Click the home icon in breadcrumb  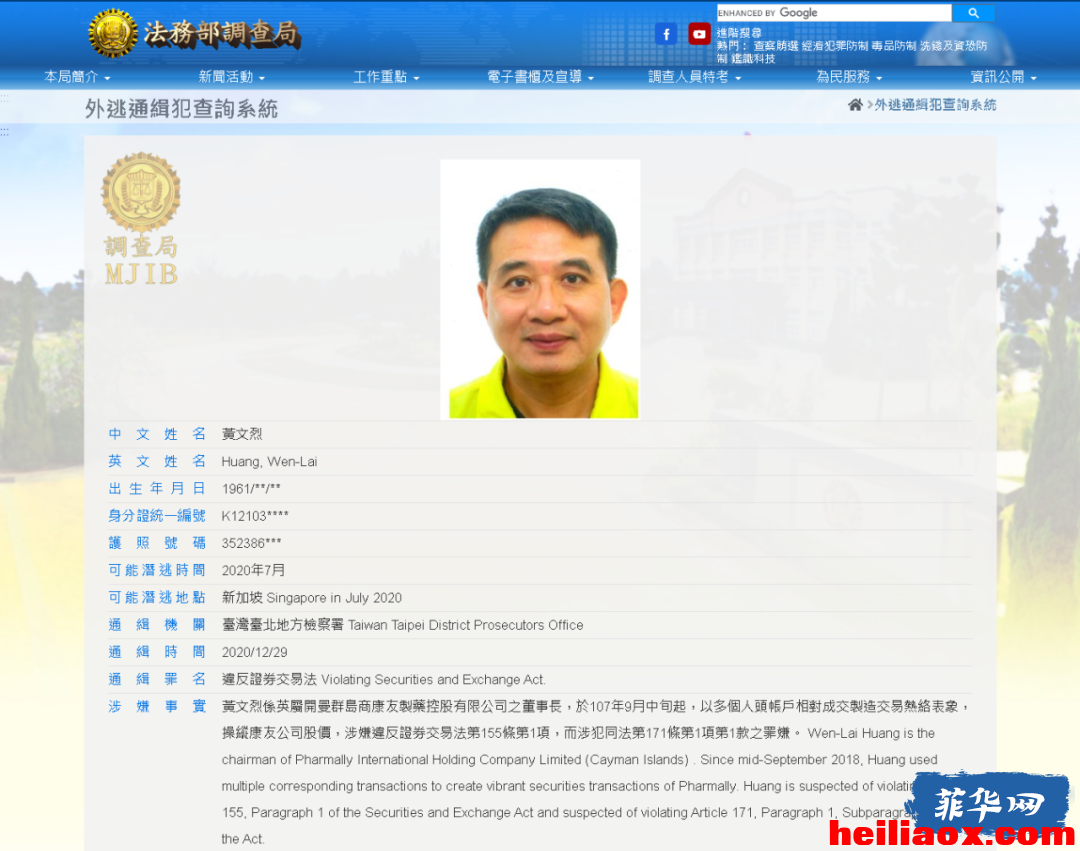(855, 105)
